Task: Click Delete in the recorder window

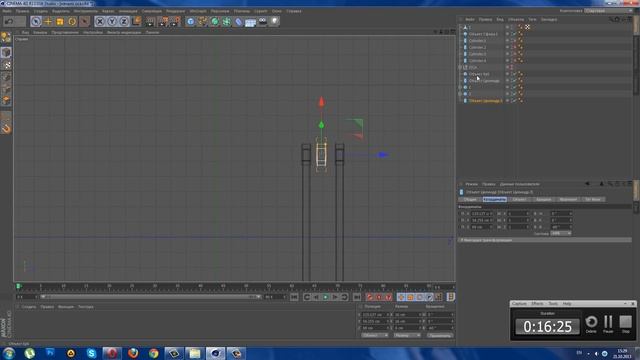Action: [591, 324]
